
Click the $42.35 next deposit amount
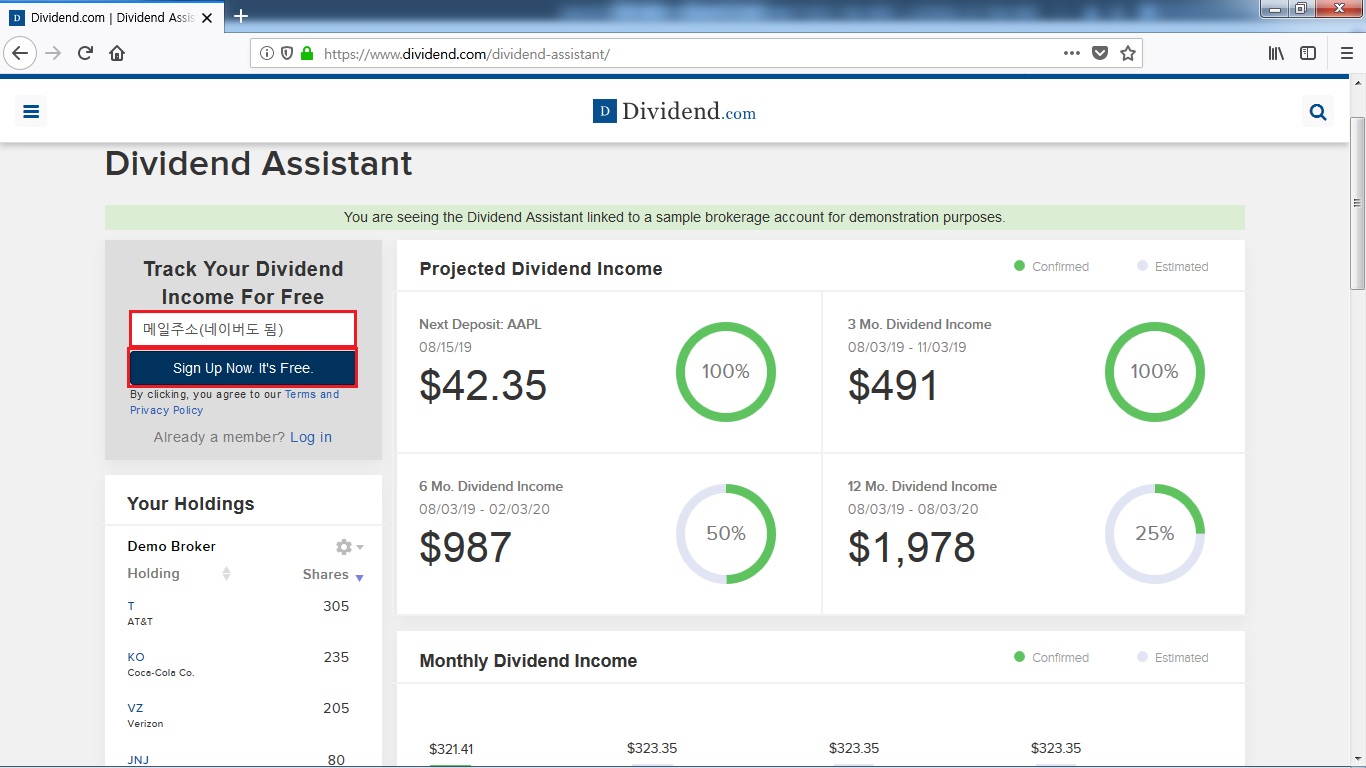coord(483,385)
